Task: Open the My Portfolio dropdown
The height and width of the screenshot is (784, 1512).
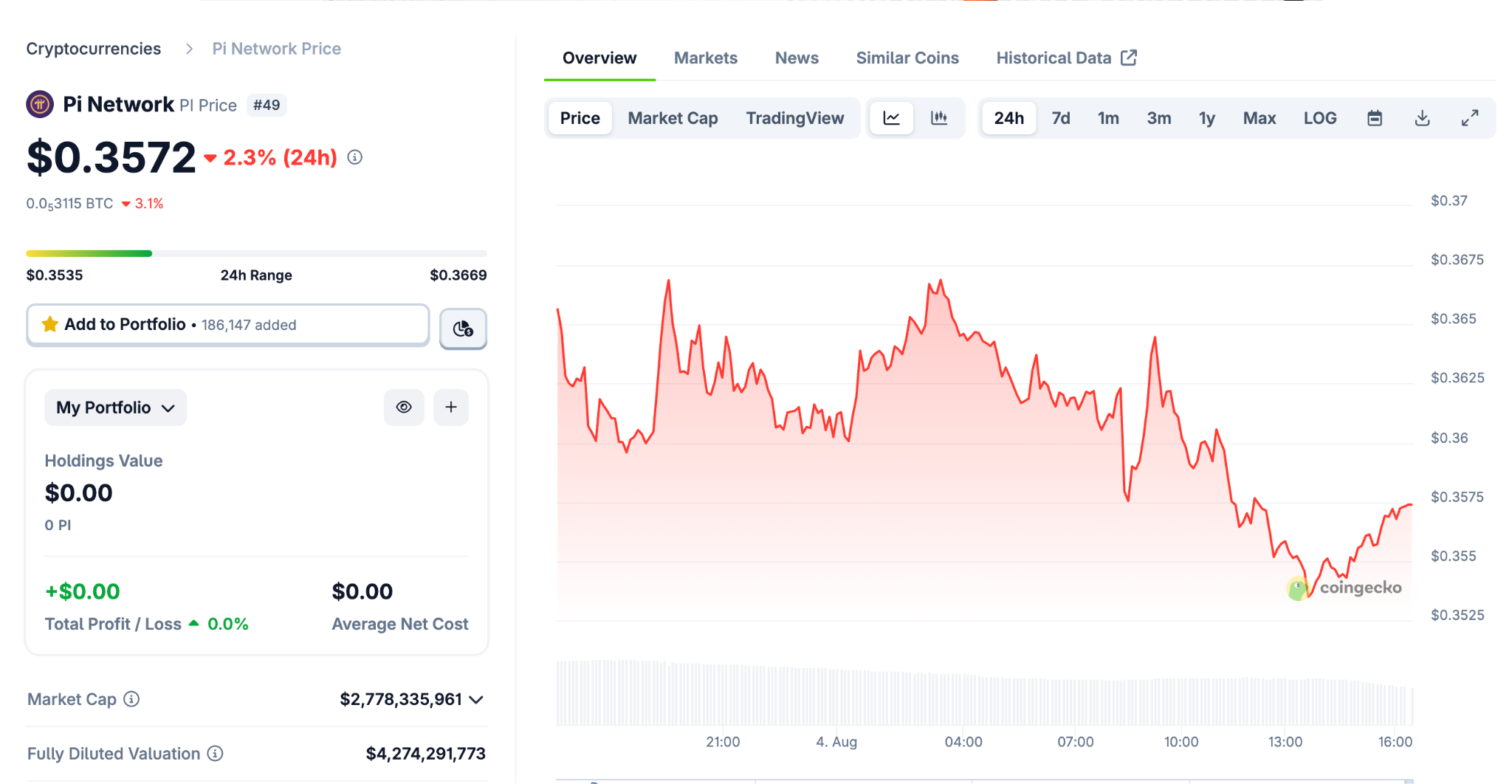Action: 115,408
